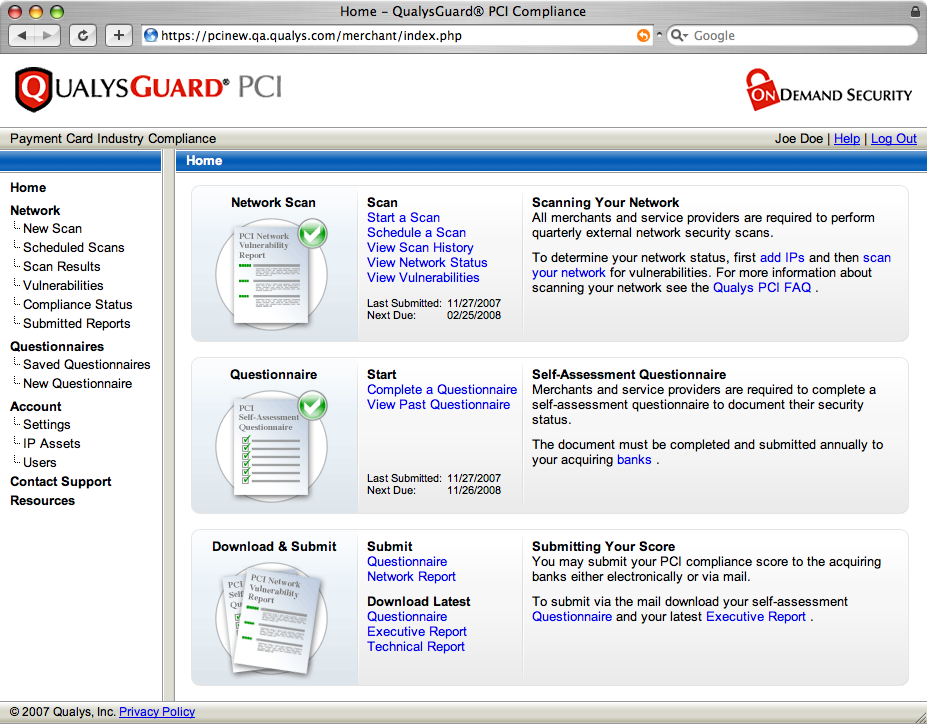
Task: Log Out of QualysGuard PCI
Action: 893,138
